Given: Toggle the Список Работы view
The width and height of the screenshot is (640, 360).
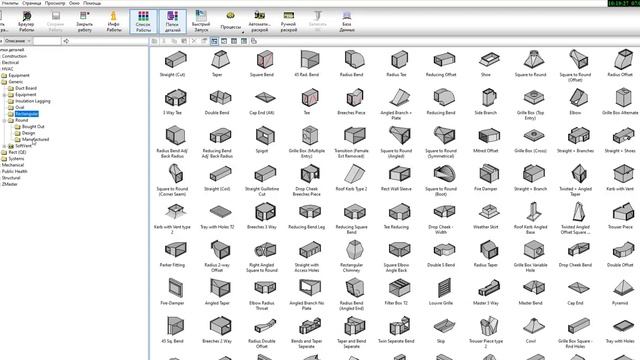Looking at the screenshot, I should (143, 21).
